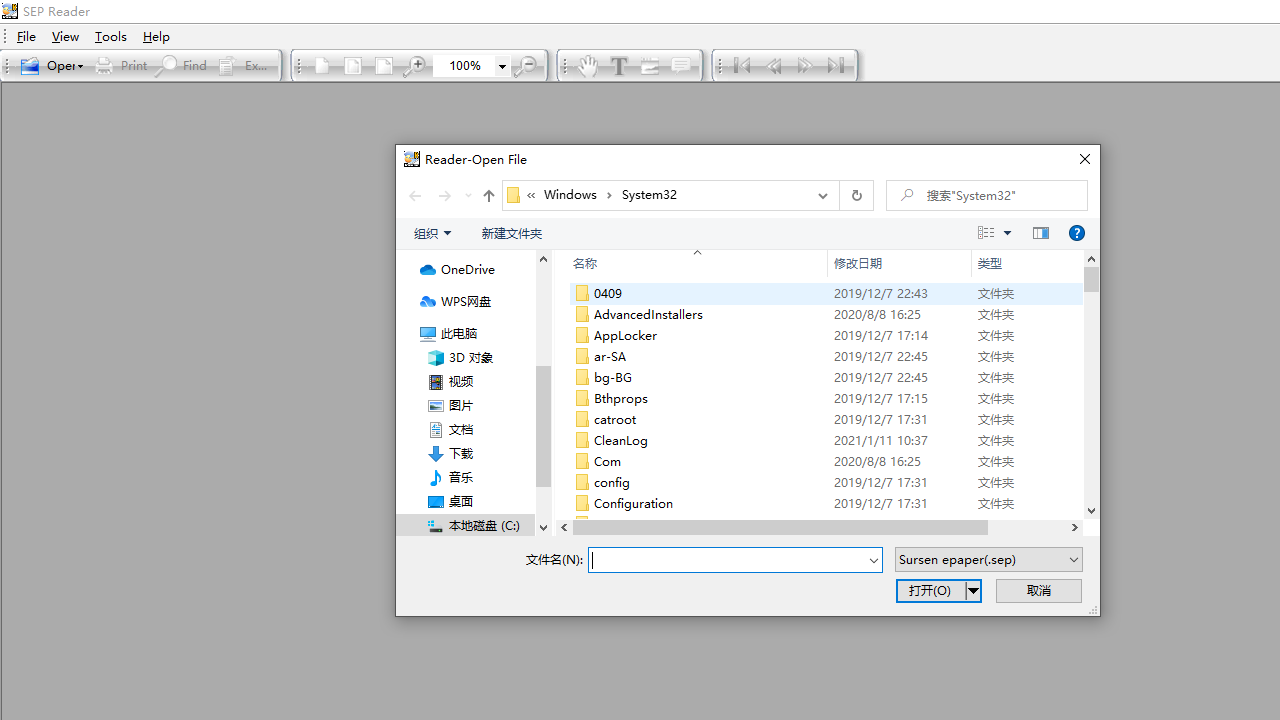This screenshot has width=1280, height=720.
Task: Open the 100% zoom level dropdown
Action: tap(503, 66)
